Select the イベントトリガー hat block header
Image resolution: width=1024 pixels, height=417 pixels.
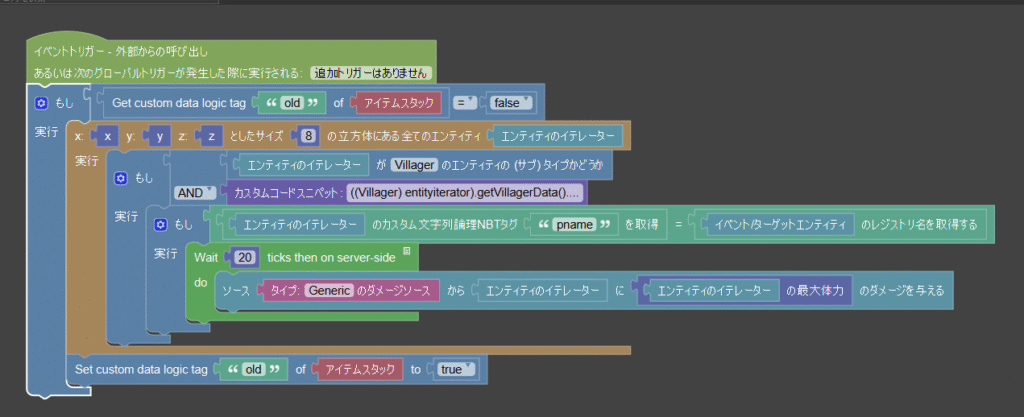(x=231, y=61)
